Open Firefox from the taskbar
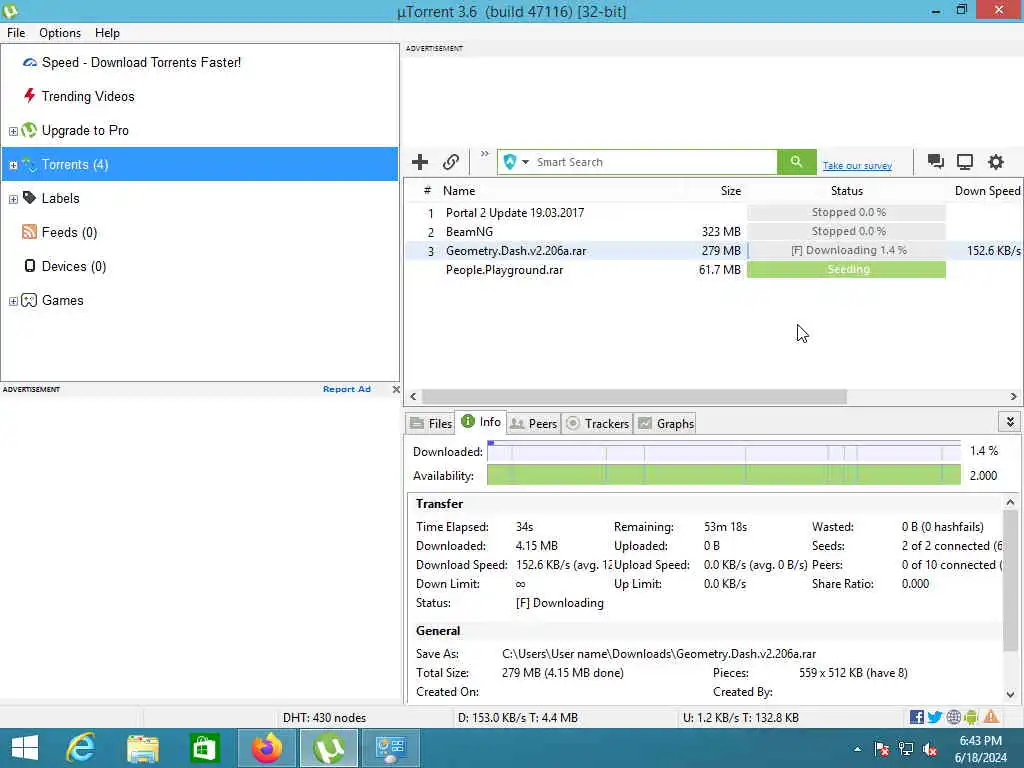The width and height of the screenshot is (1024, 768). tap(267, 748)
